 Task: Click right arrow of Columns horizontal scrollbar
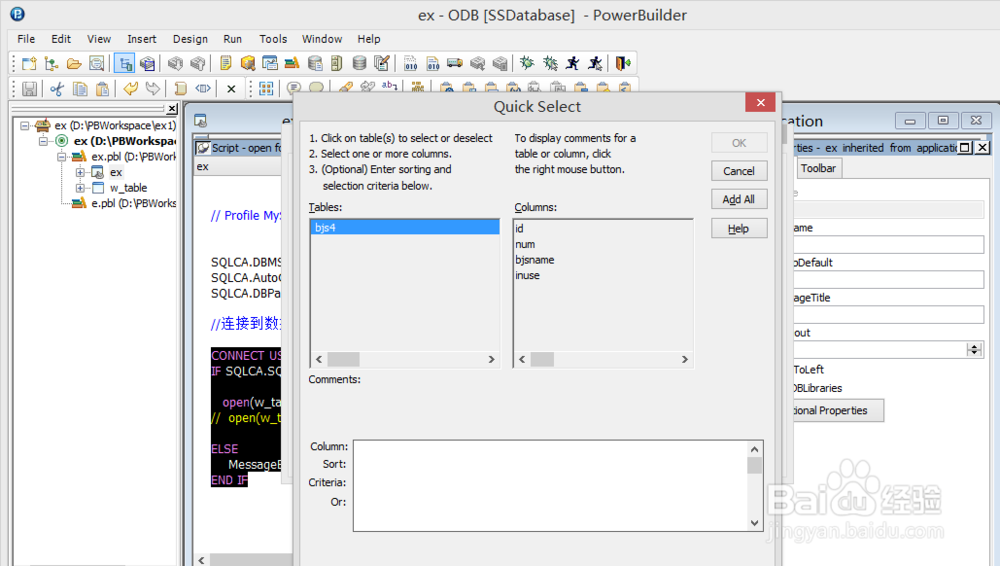tap(684, 359)
